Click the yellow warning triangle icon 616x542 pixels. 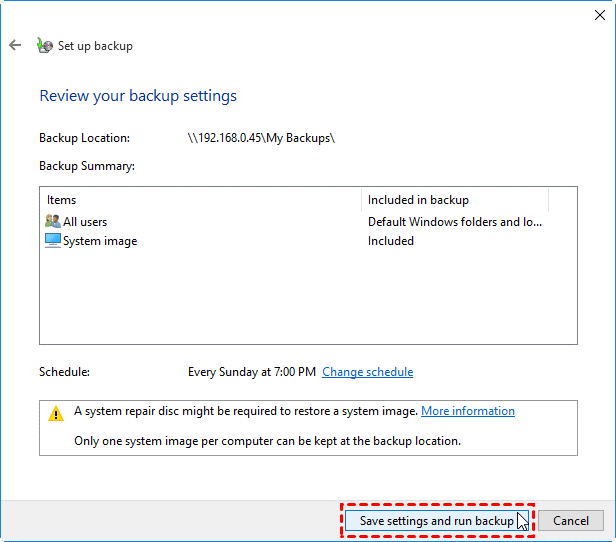point(56,413)
